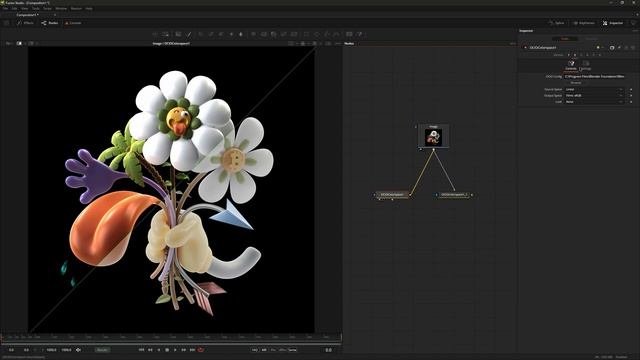Open the viewer Fit zoom dropdown

[9, 43]
